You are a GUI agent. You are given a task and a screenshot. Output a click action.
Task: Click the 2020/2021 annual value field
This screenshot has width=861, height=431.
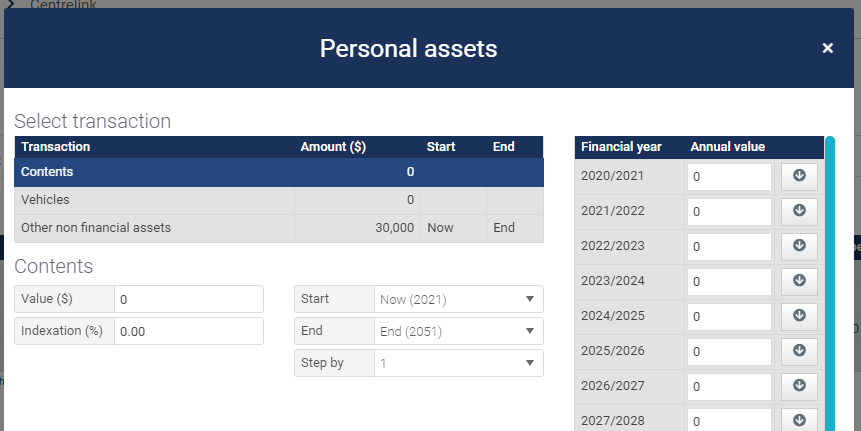(x=729, y=177)
